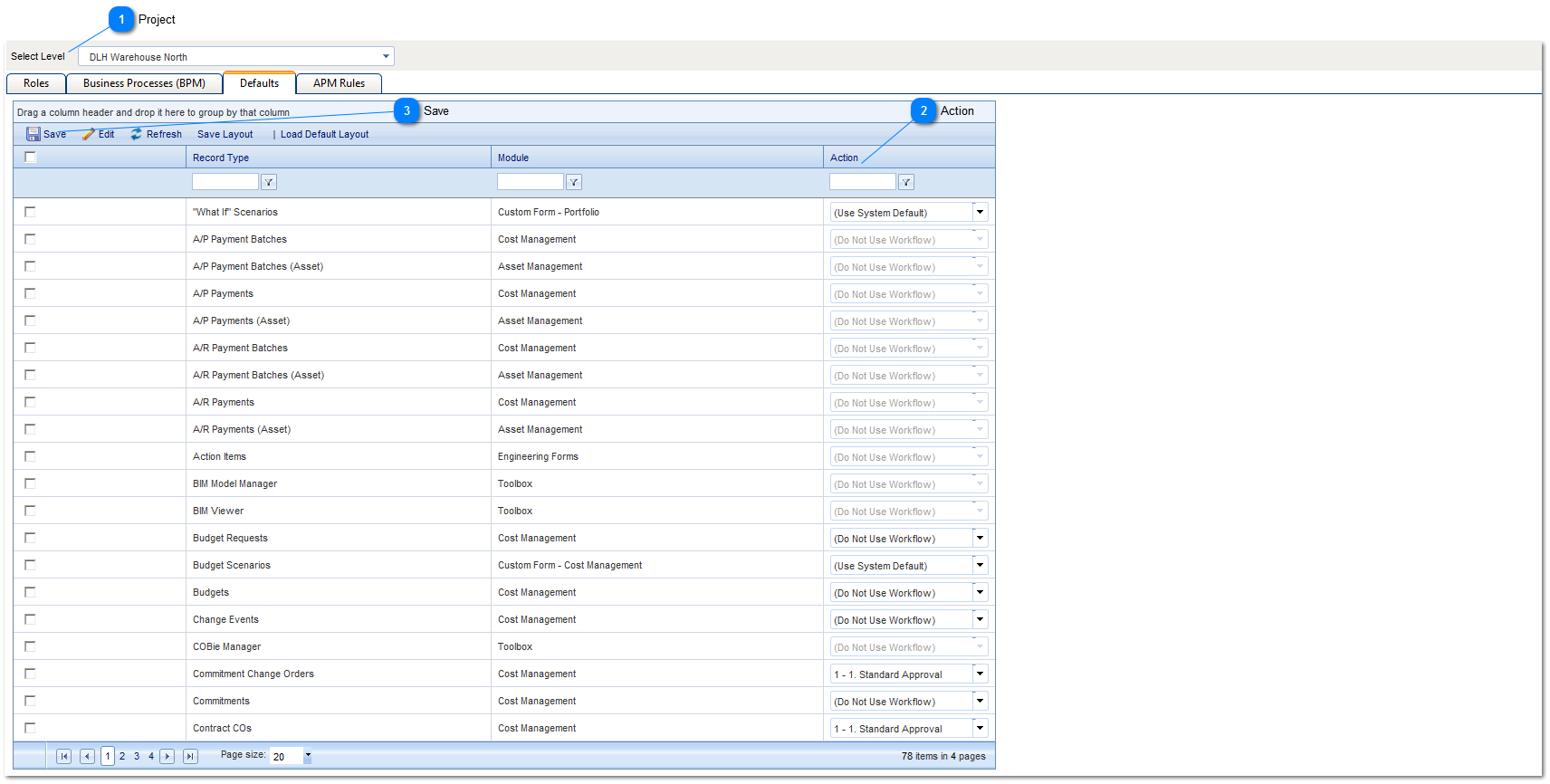Viewport: 1550px width, 784px height.
Task: Click "BIM Model Manager" record type cell
Action: tap(234, 483)
